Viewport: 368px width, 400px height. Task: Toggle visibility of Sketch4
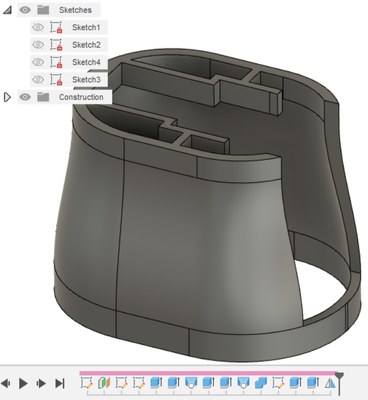click(38, 62)
